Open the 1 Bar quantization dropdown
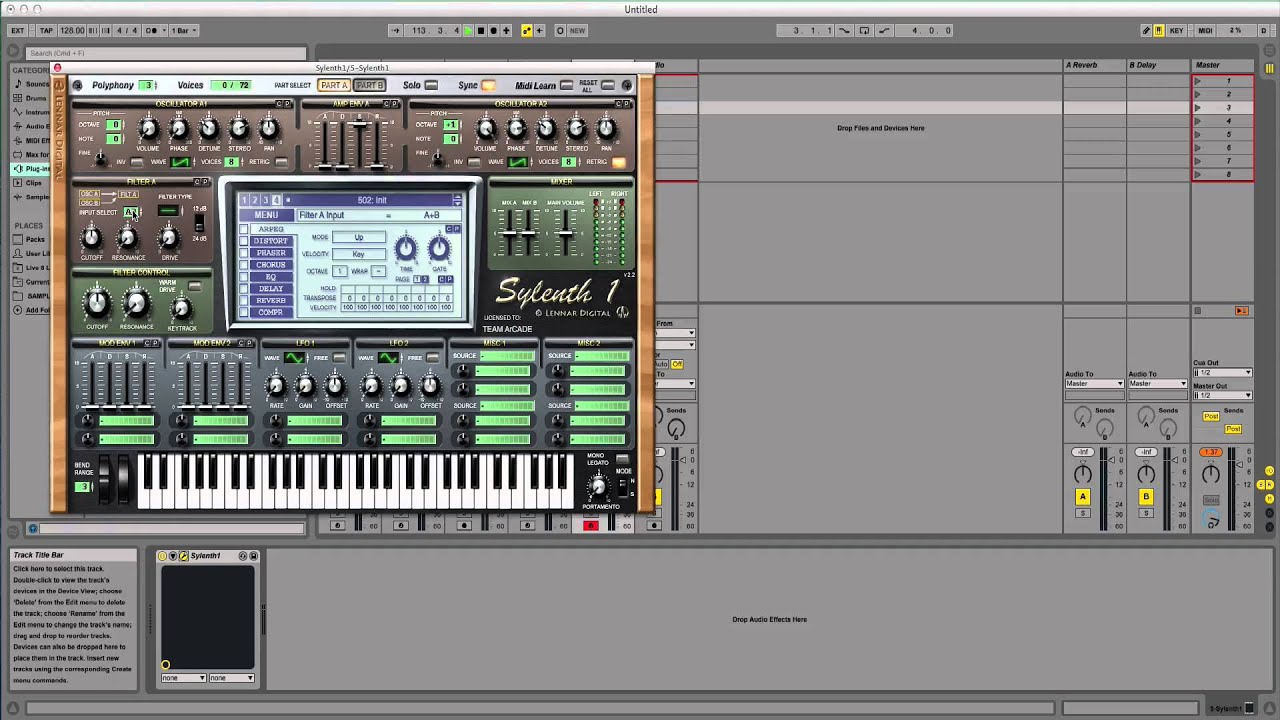The width and height of the screenshot is (1280, 720). click(184, 30)
